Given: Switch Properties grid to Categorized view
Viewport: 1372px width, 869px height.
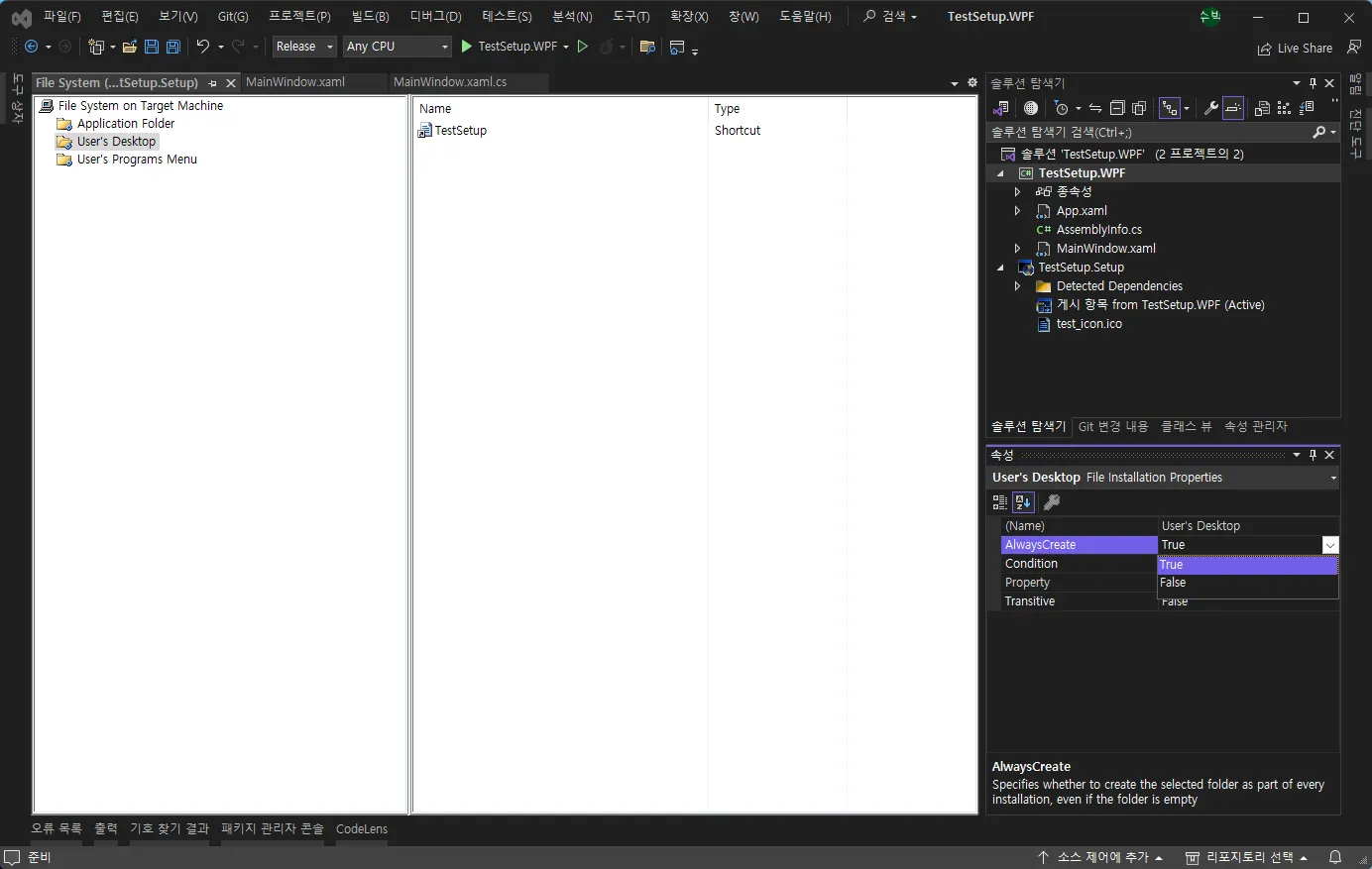Looking at the screenshot, I should click(1000, 502).
